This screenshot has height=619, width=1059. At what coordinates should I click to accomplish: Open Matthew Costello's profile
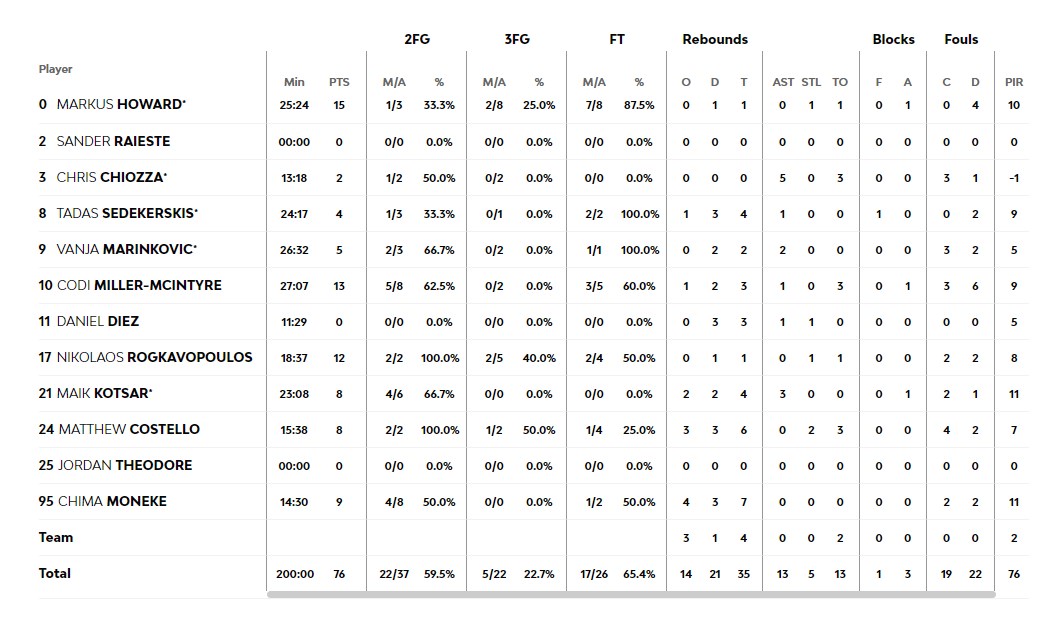(129, 429)
